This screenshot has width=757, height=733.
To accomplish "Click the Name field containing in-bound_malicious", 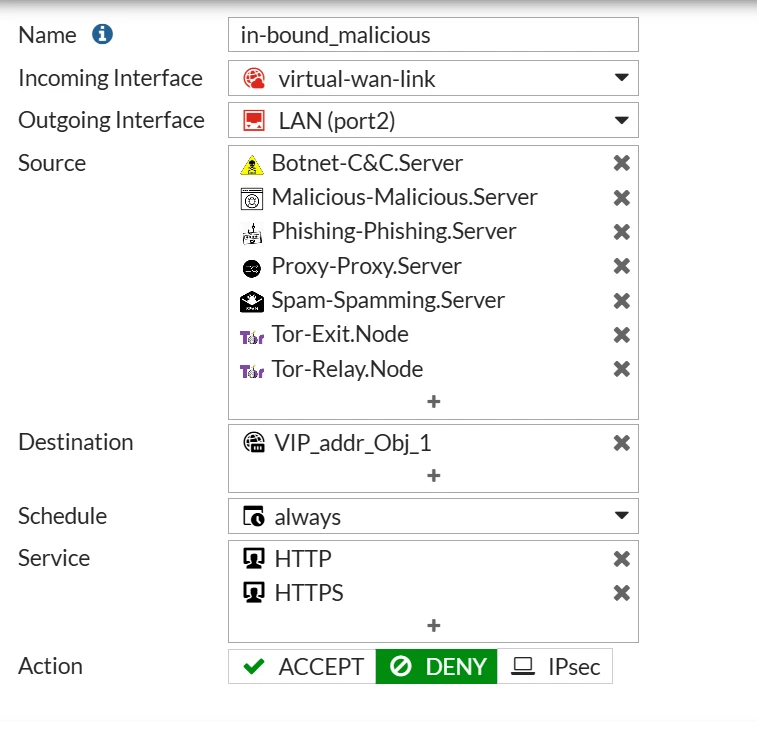I will [x=433, y=35].
